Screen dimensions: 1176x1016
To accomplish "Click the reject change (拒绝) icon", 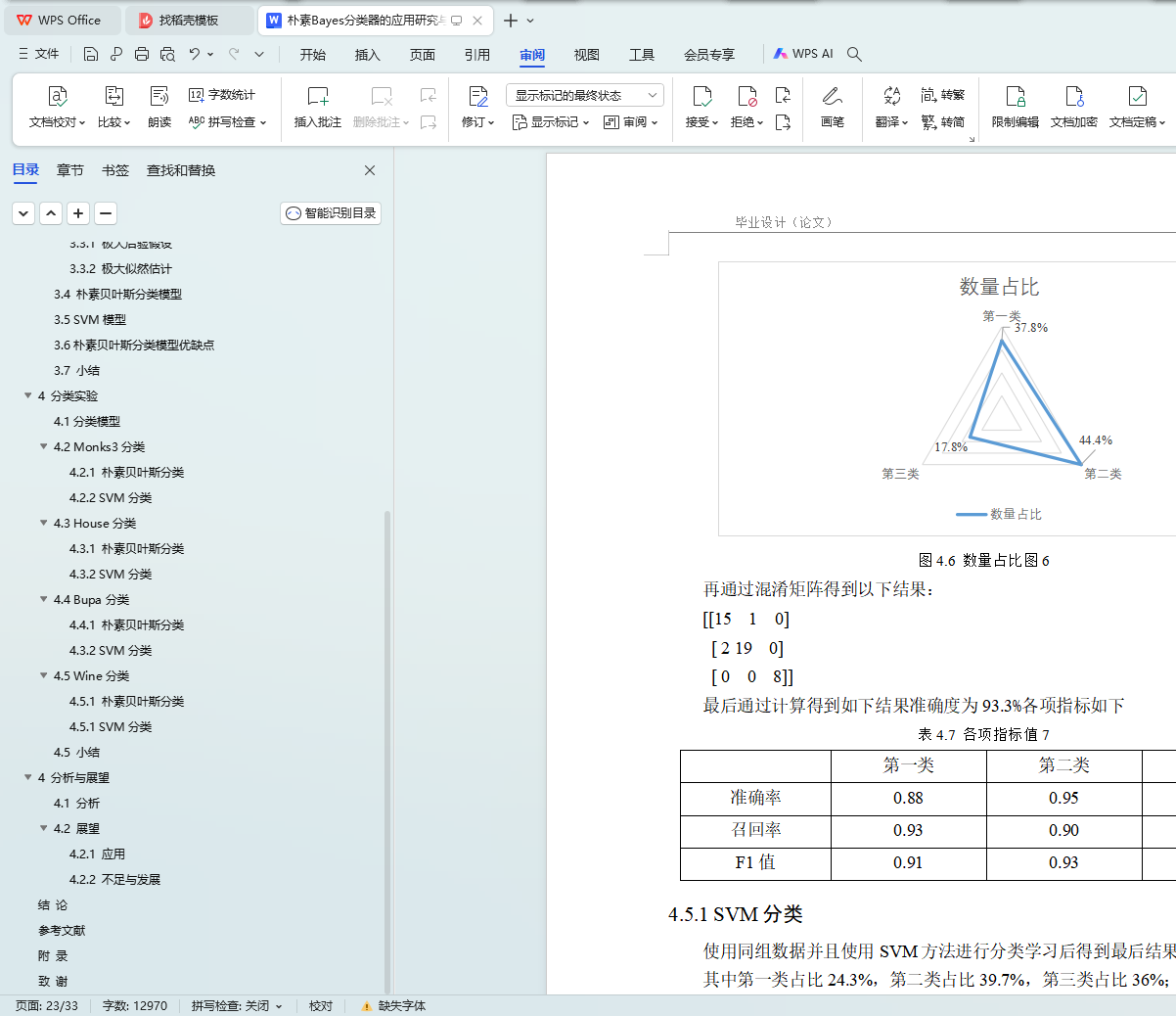I will click(747, 96).
